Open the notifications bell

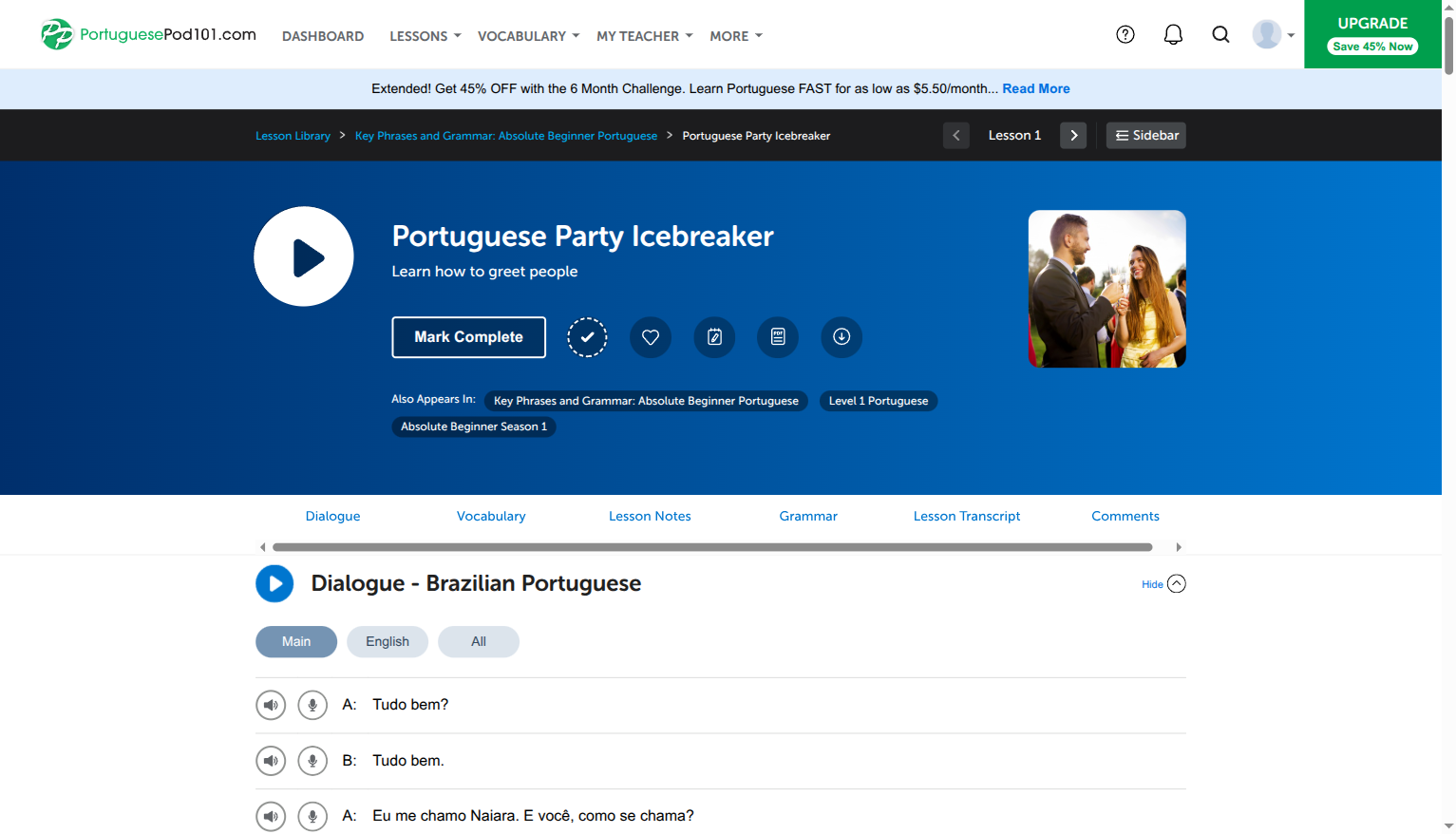point(1173,34)
